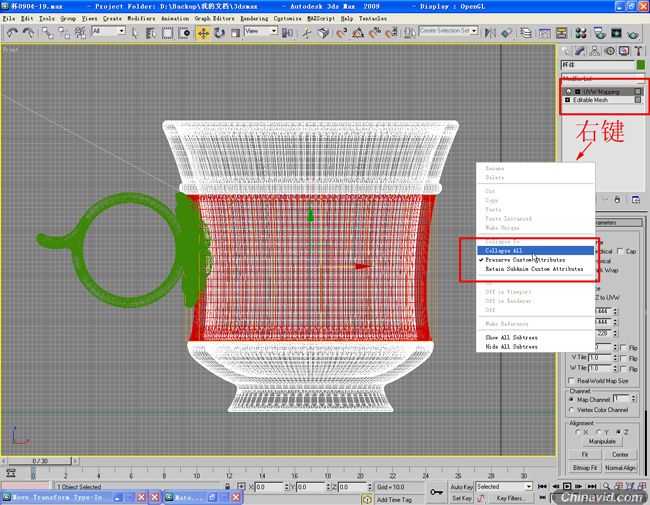The width and height of the screenshot is (650, 505).
Task: Switch to Utilities hammer panel tab
Action: [x=638, y=51]
